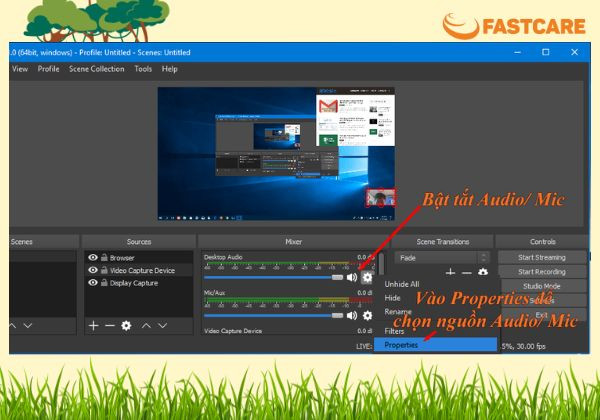Open Desktop Audio gear settings
The height and width of the screenshot is (420, 600).
[x=367, y=277]
